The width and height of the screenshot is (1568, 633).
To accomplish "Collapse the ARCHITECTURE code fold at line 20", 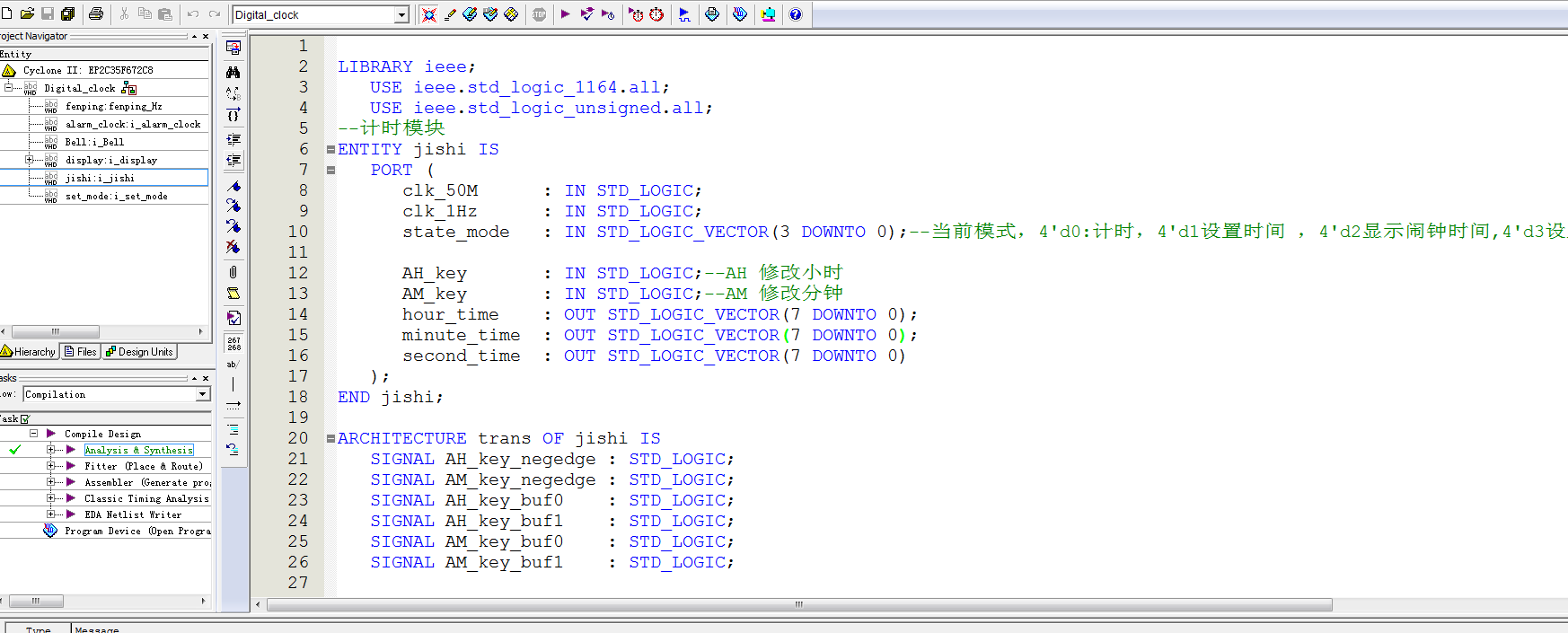I will pos(330,439).
